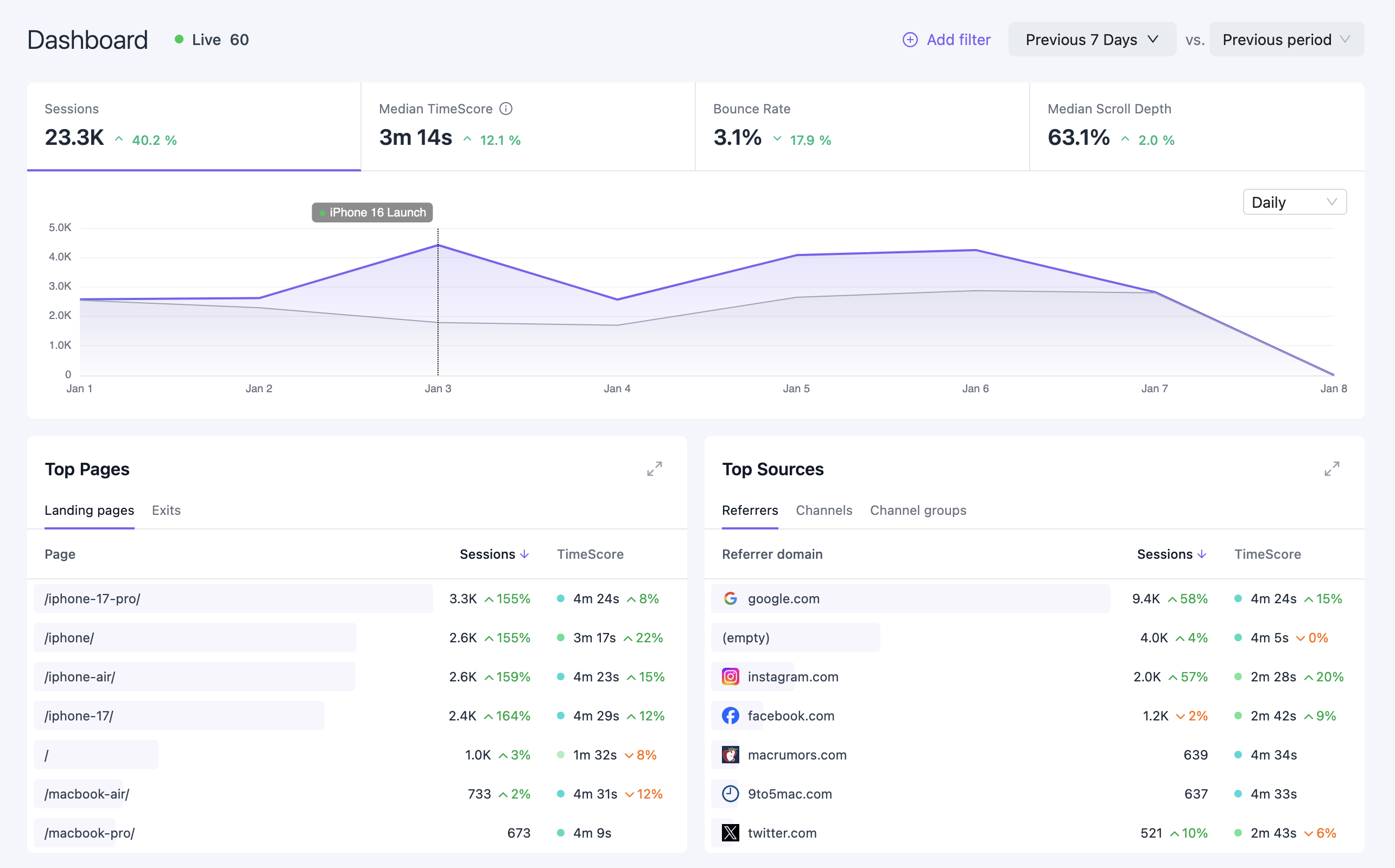Switch to the Landing pages tab
This screenshot has height=868, width=1395.
90,510
